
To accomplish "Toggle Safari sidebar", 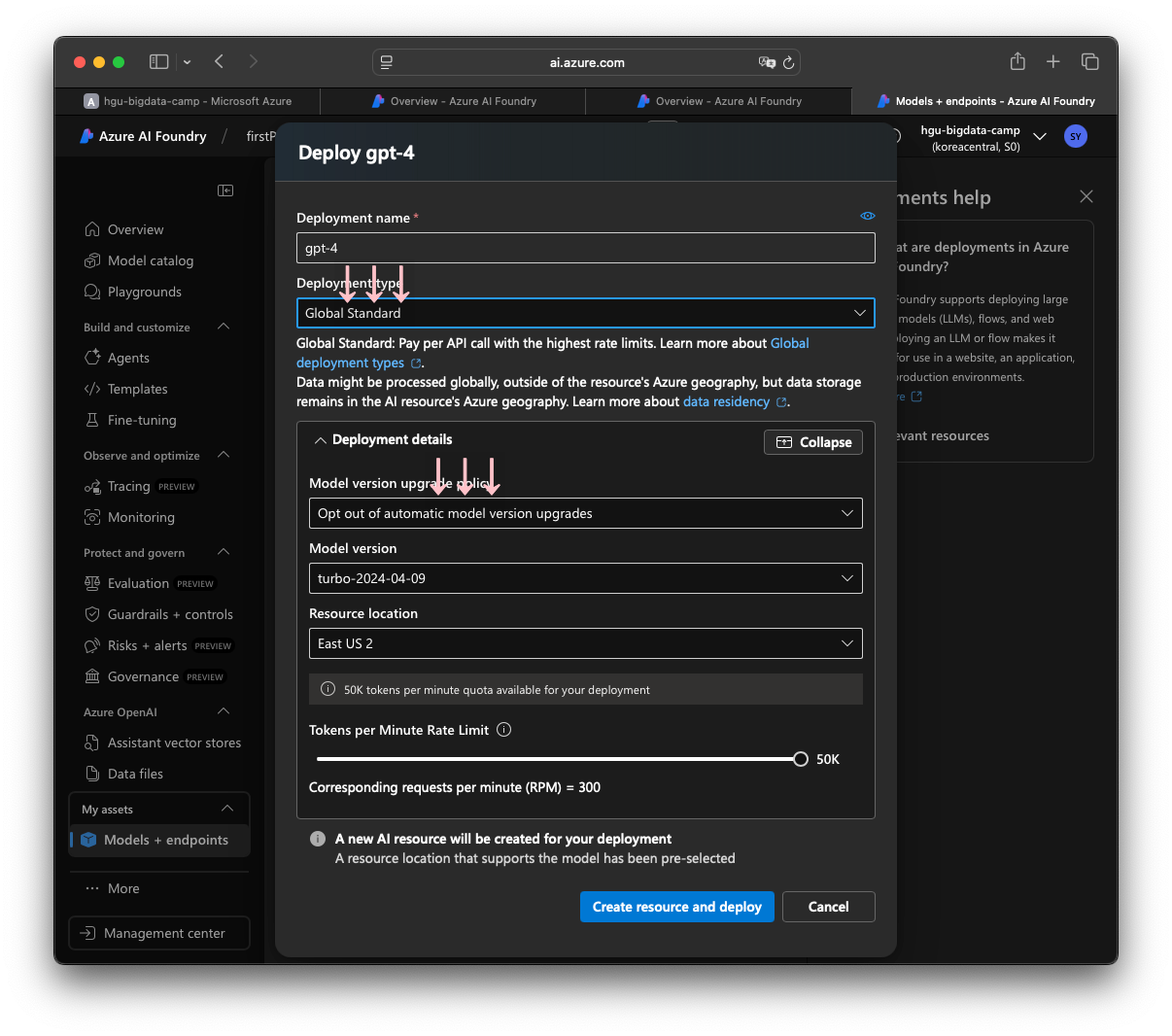I will pyautogui.click(x=158, y=61).
